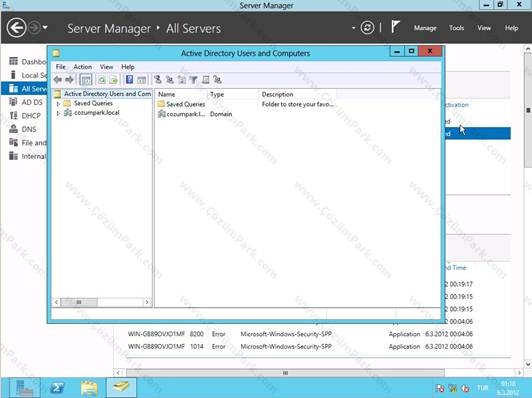Refresh Server Manager using circular arrows icon

click(367, 28)
